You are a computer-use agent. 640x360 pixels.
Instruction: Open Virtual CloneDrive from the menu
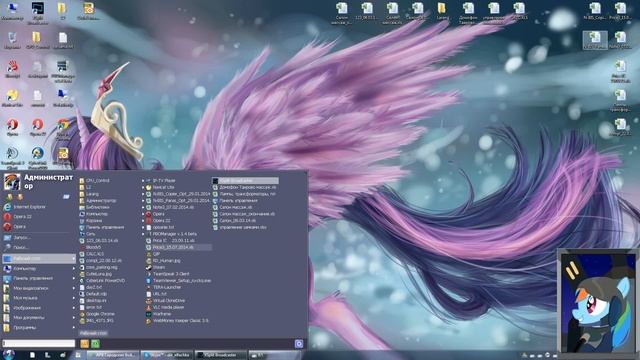click(x=165, y=300)
